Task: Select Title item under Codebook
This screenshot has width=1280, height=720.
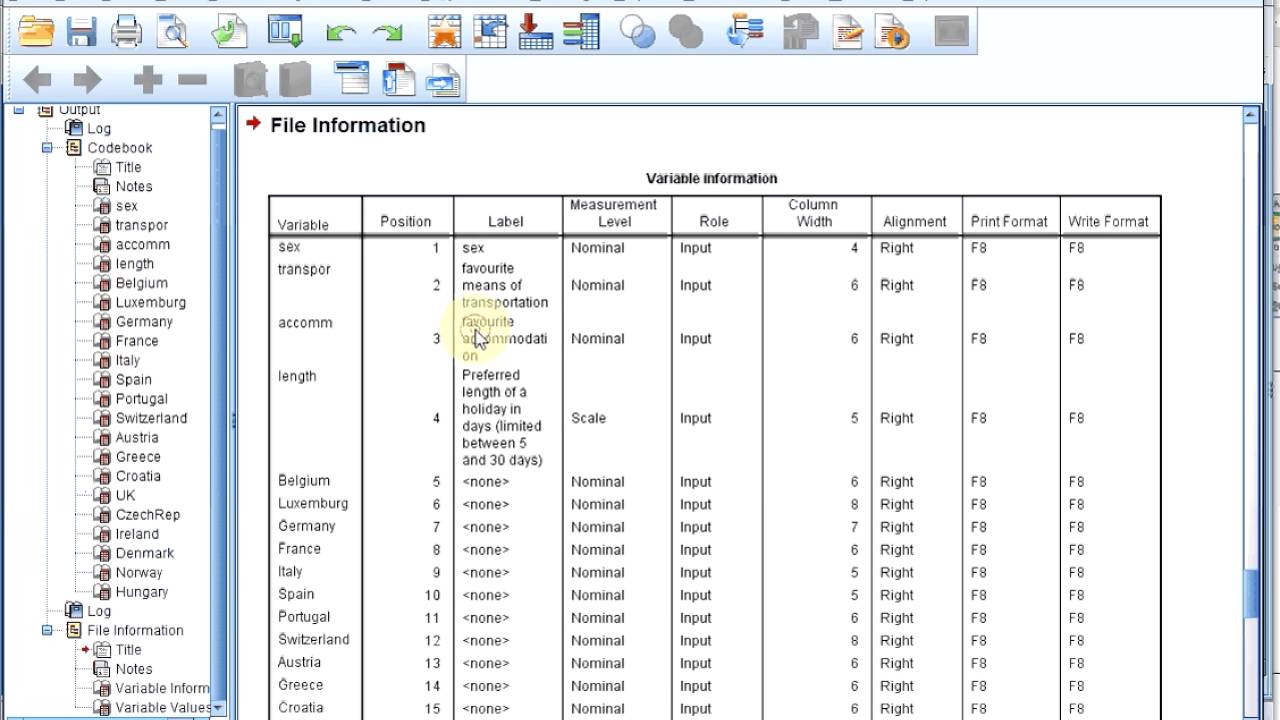Action: click(x=128, y=168)
